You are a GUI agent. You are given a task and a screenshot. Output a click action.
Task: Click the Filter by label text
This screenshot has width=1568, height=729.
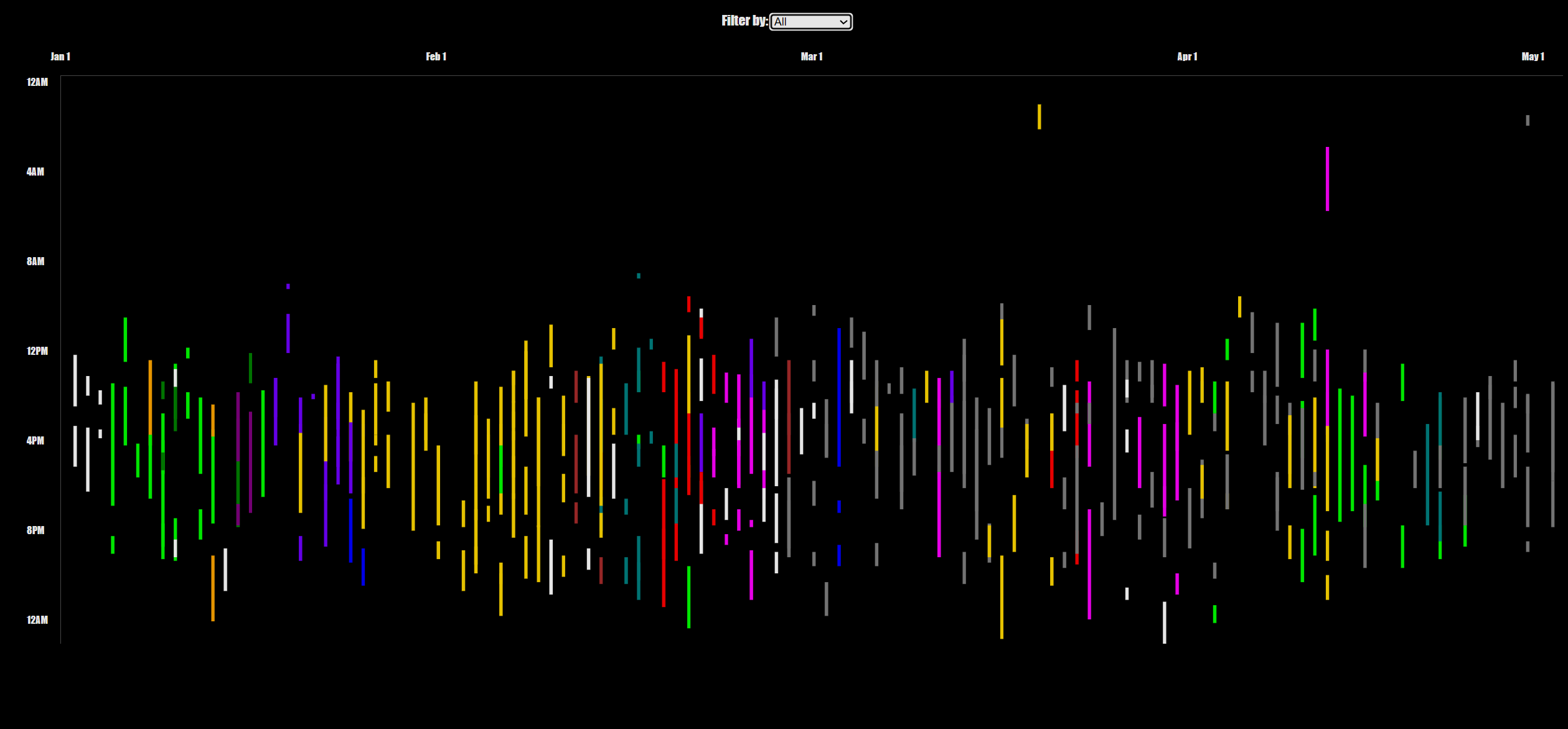744,21
